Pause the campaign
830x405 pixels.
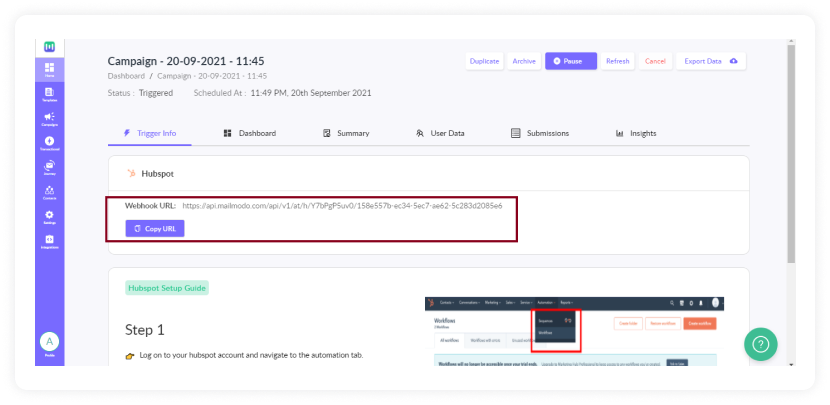coord(571,61)
